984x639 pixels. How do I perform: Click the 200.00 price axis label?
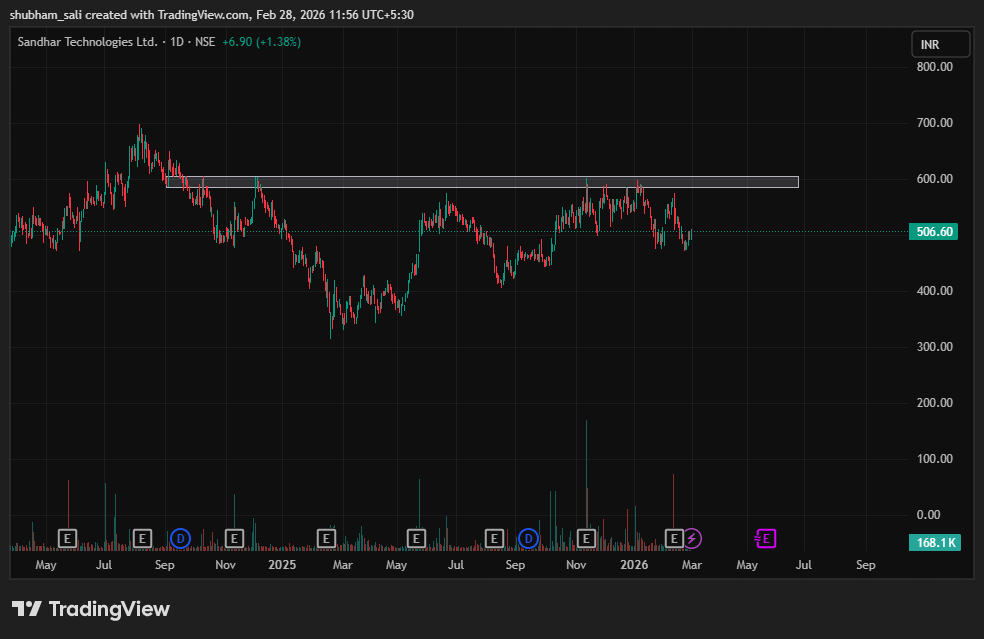(934, 402)
